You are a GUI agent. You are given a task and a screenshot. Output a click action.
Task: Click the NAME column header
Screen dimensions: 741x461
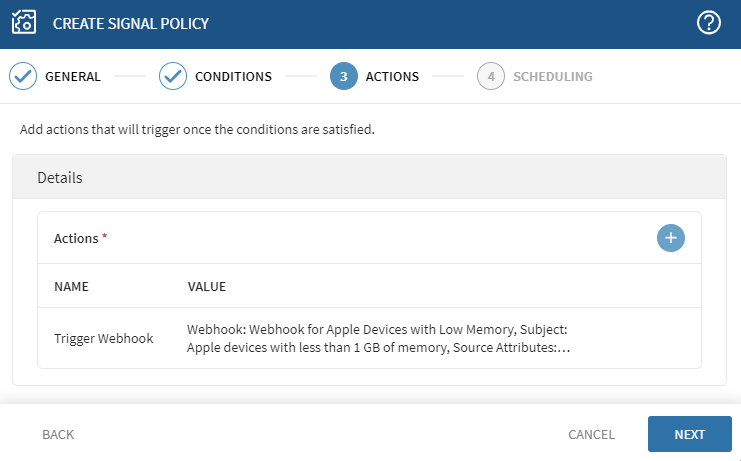click(x=72, y=287)
